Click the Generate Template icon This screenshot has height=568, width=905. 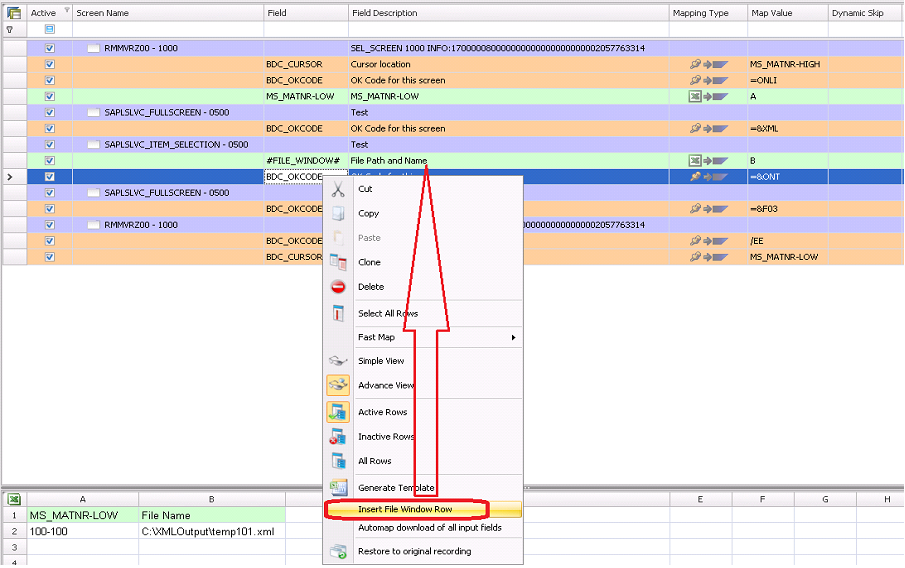(x=338, y=487)
